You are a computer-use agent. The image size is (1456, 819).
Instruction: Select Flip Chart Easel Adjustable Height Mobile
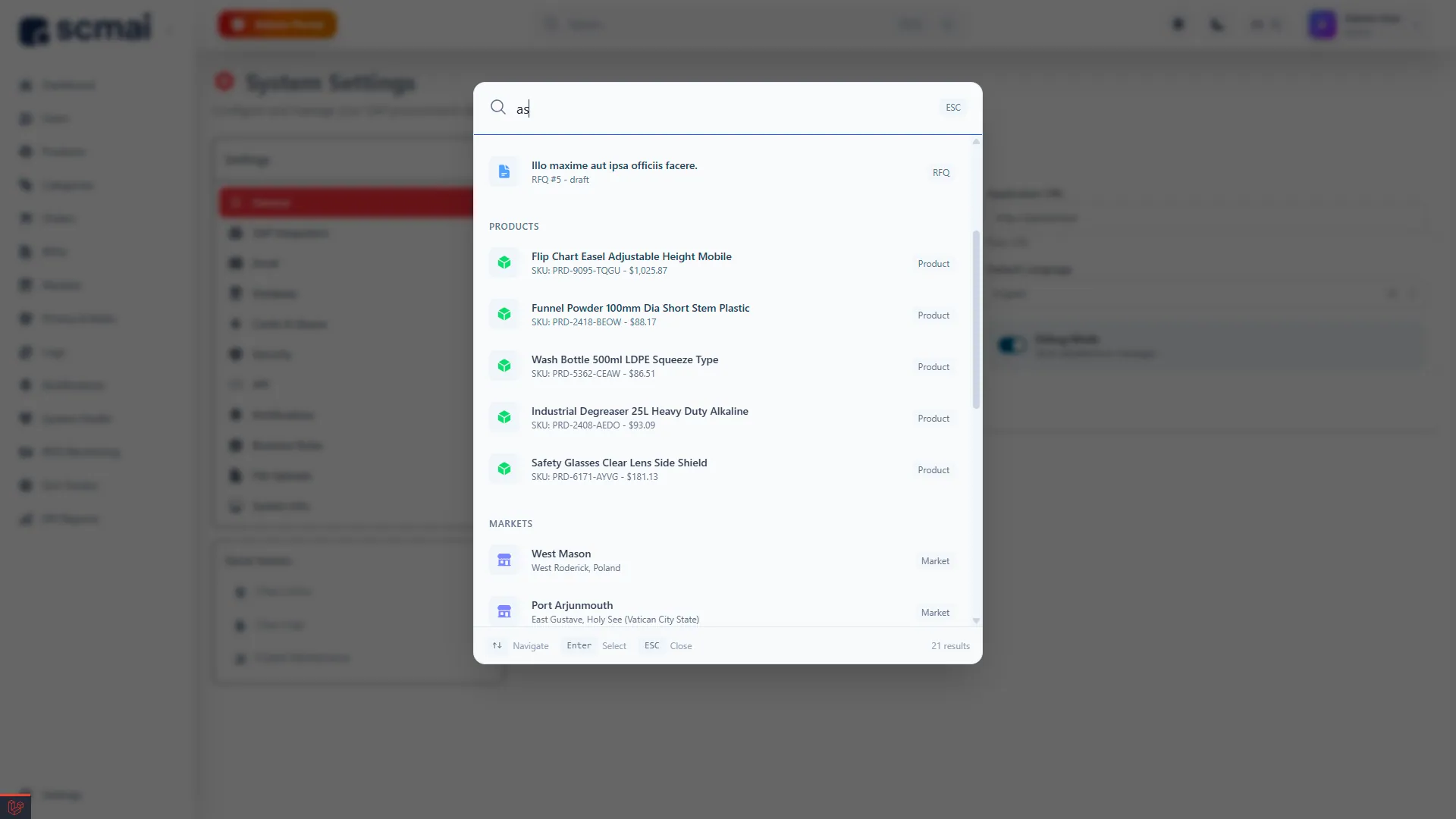722,263
